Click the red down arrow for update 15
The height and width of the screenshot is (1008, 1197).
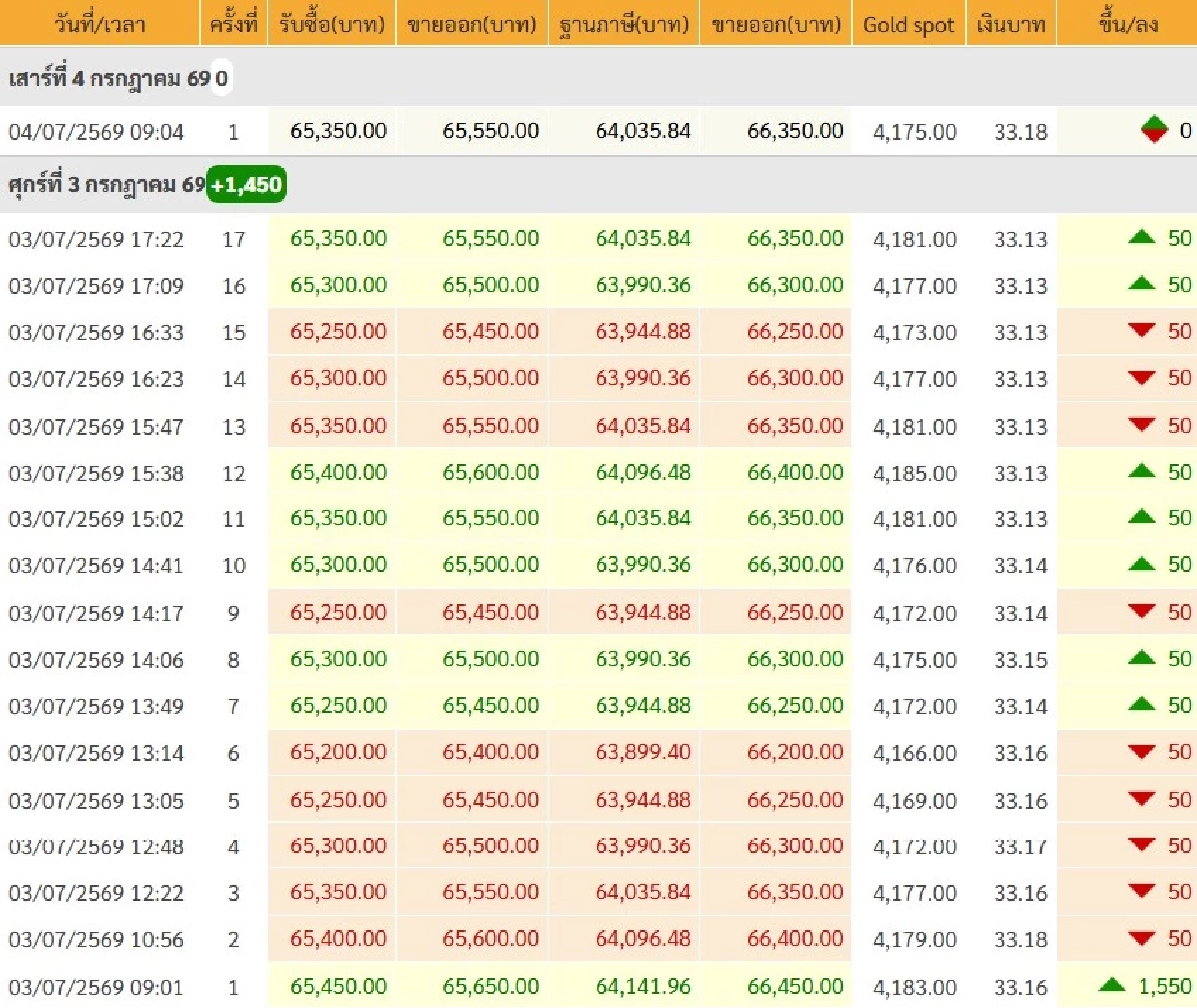pyautogui.click(x=1141, y=330)
